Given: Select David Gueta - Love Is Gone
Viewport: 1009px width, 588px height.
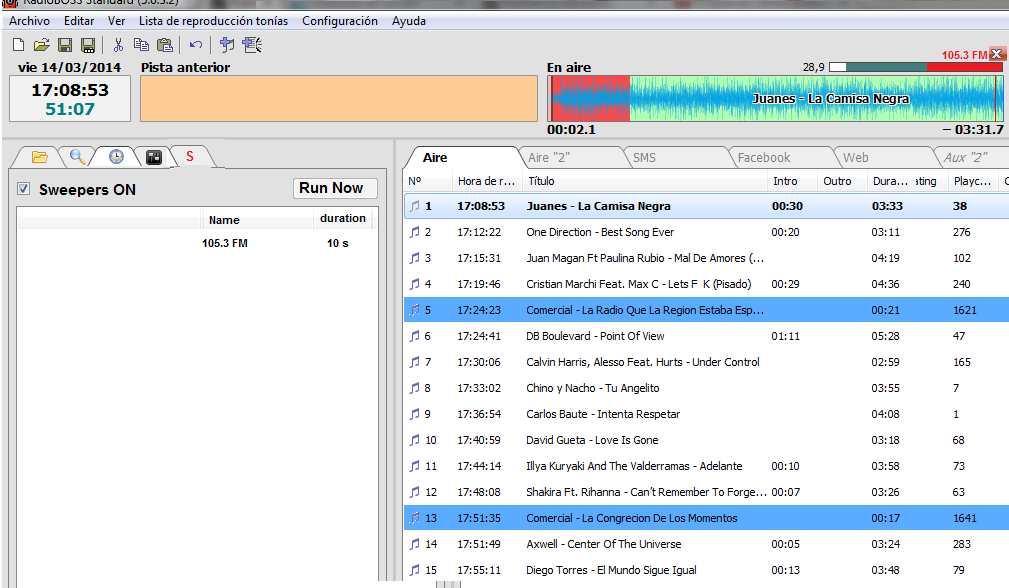Looking at the screenshot, I should click(706, 440).
